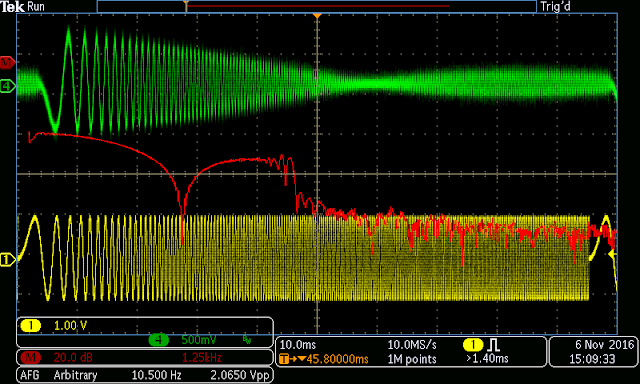
Task: Click the orange trigger position marker at top
Action: click(x=317, y=15)
